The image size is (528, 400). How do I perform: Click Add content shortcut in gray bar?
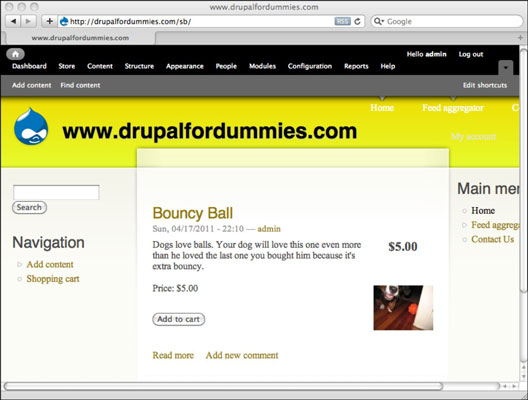point(32,85)
